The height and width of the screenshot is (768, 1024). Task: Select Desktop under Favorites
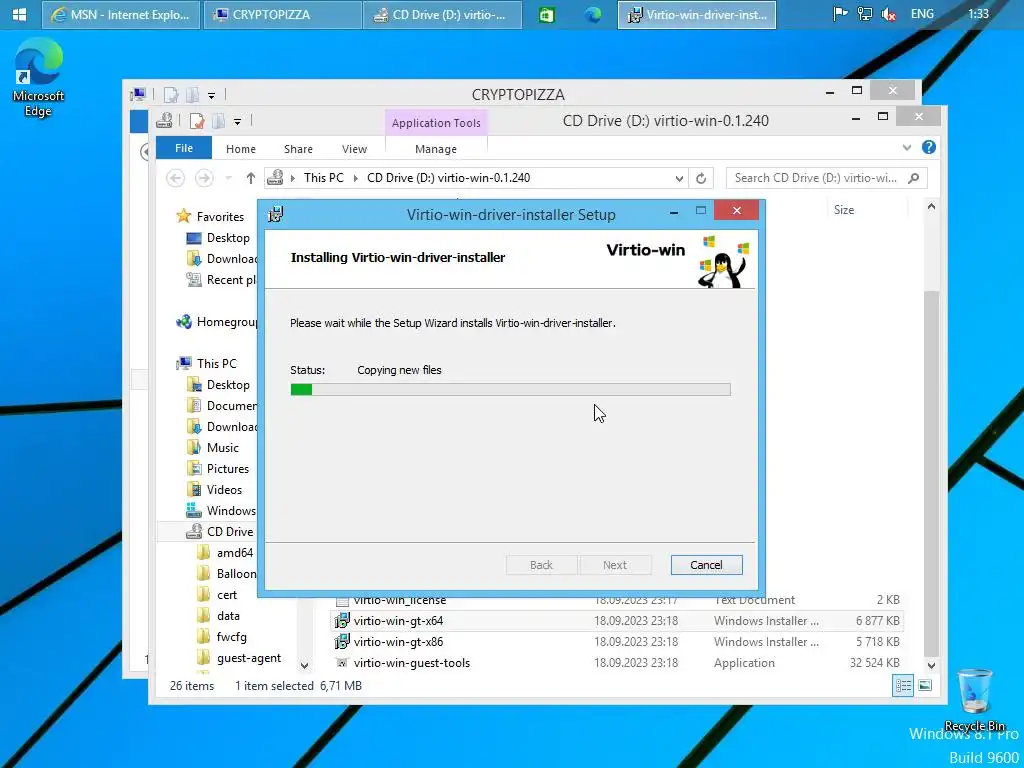coord(228,238)
